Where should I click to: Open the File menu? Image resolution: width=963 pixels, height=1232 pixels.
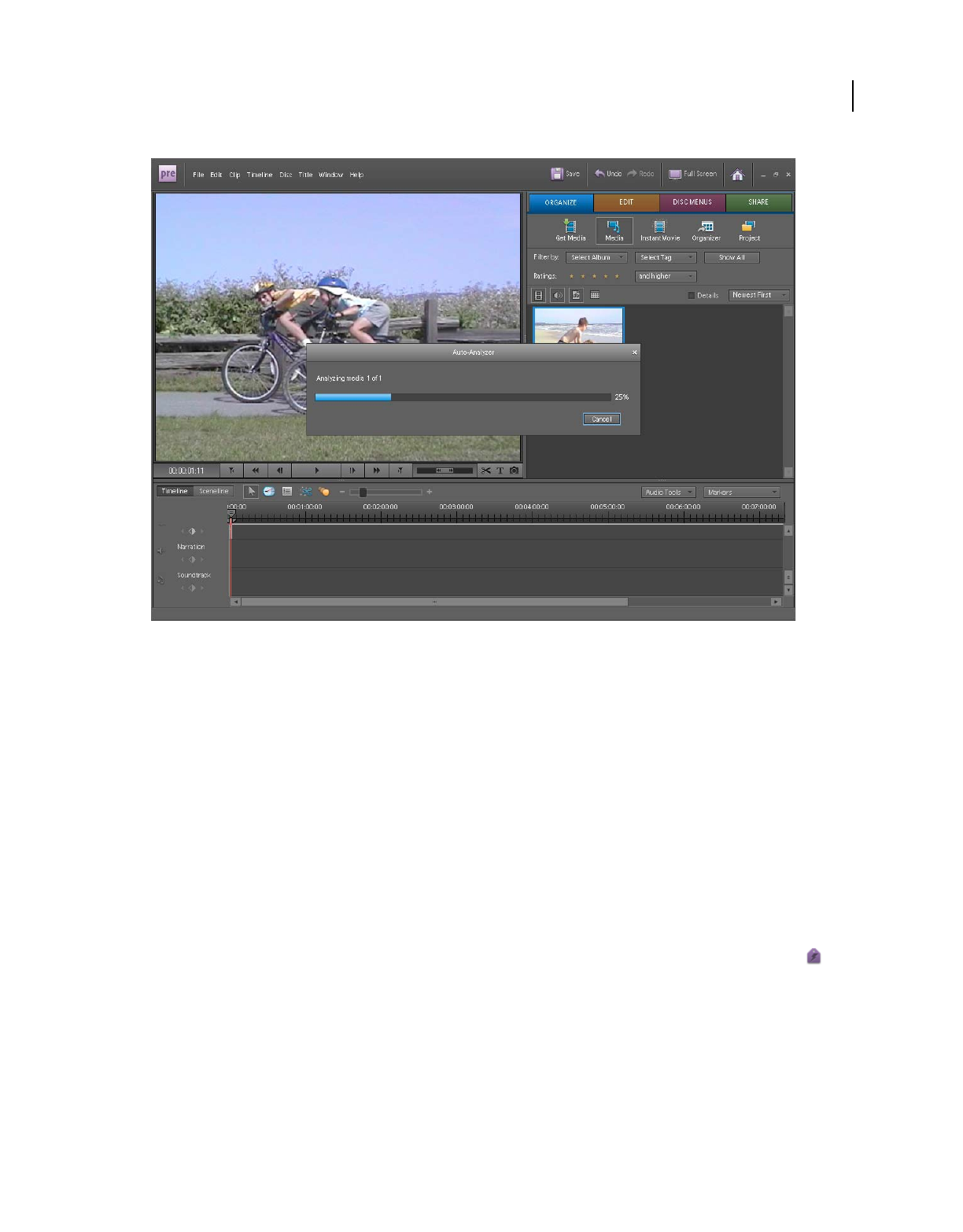pos(198,175)
